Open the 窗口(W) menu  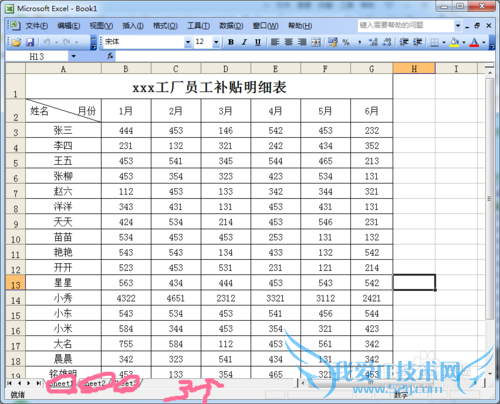265,26
